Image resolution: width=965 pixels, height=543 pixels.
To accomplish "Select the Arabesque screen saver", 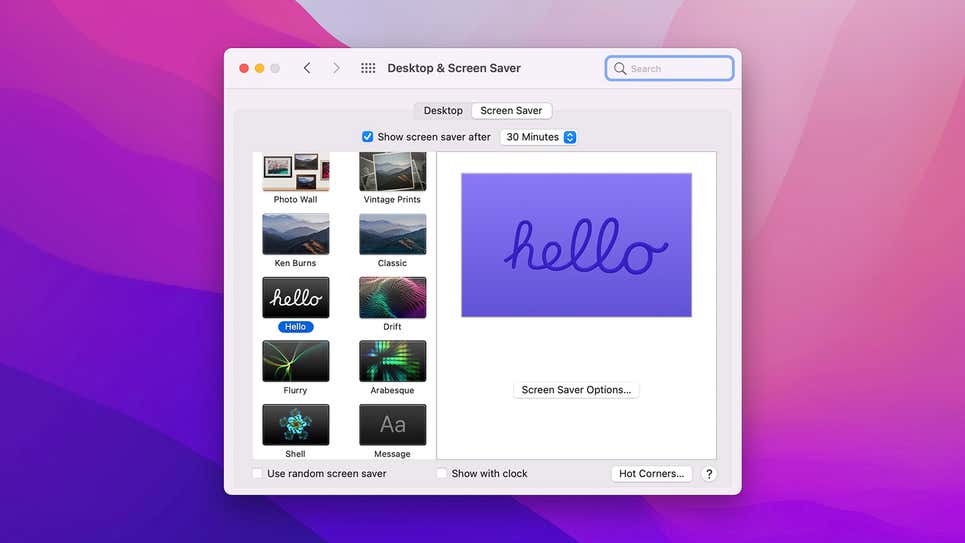I will (x=393, y=361).
